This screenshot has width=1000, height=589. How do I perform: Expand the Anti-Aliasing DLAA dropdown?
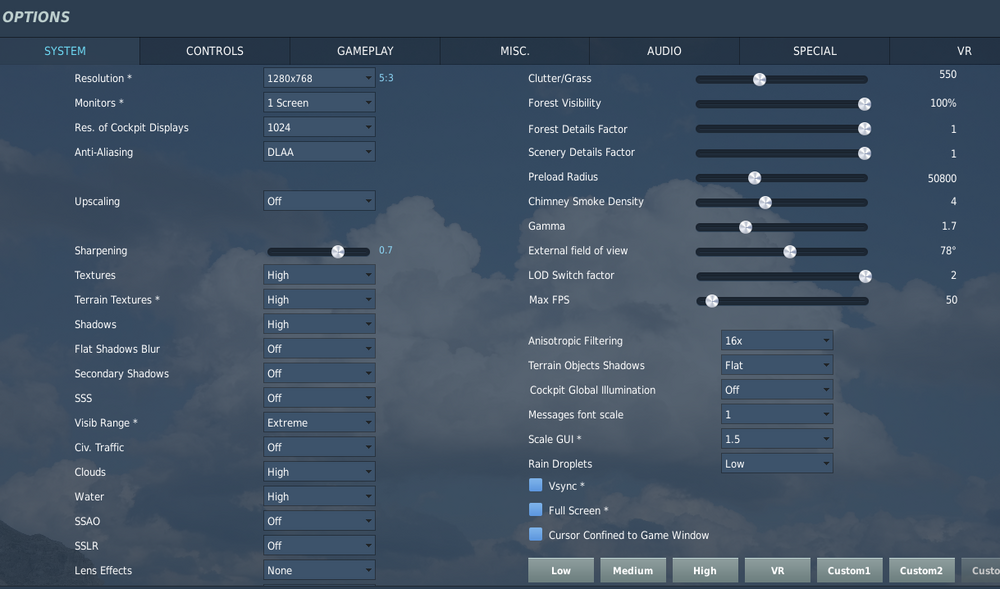pyautogui.click(x=320, y=152)
